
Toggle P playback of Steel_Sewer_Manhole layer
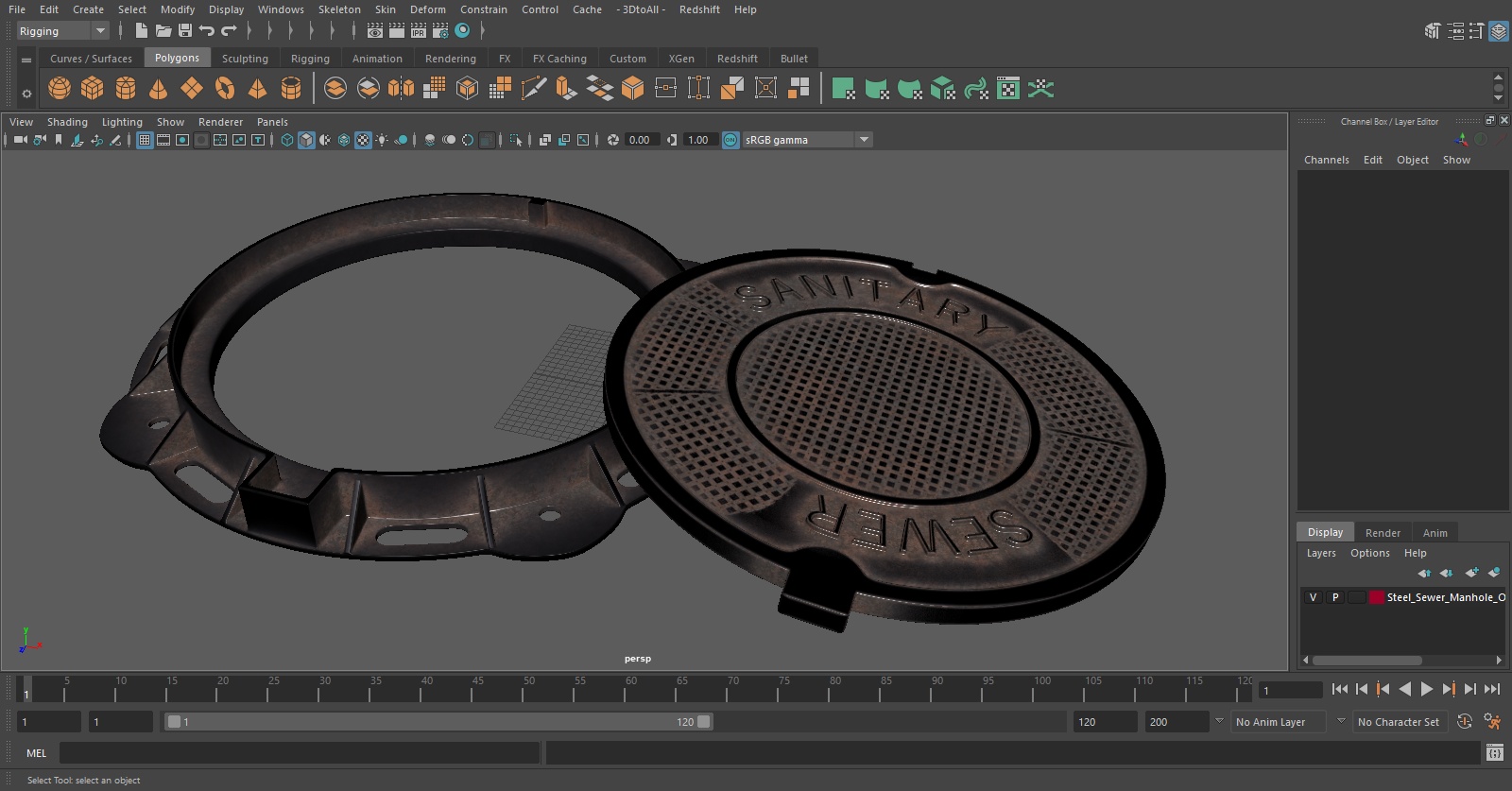coord(1335,597)
